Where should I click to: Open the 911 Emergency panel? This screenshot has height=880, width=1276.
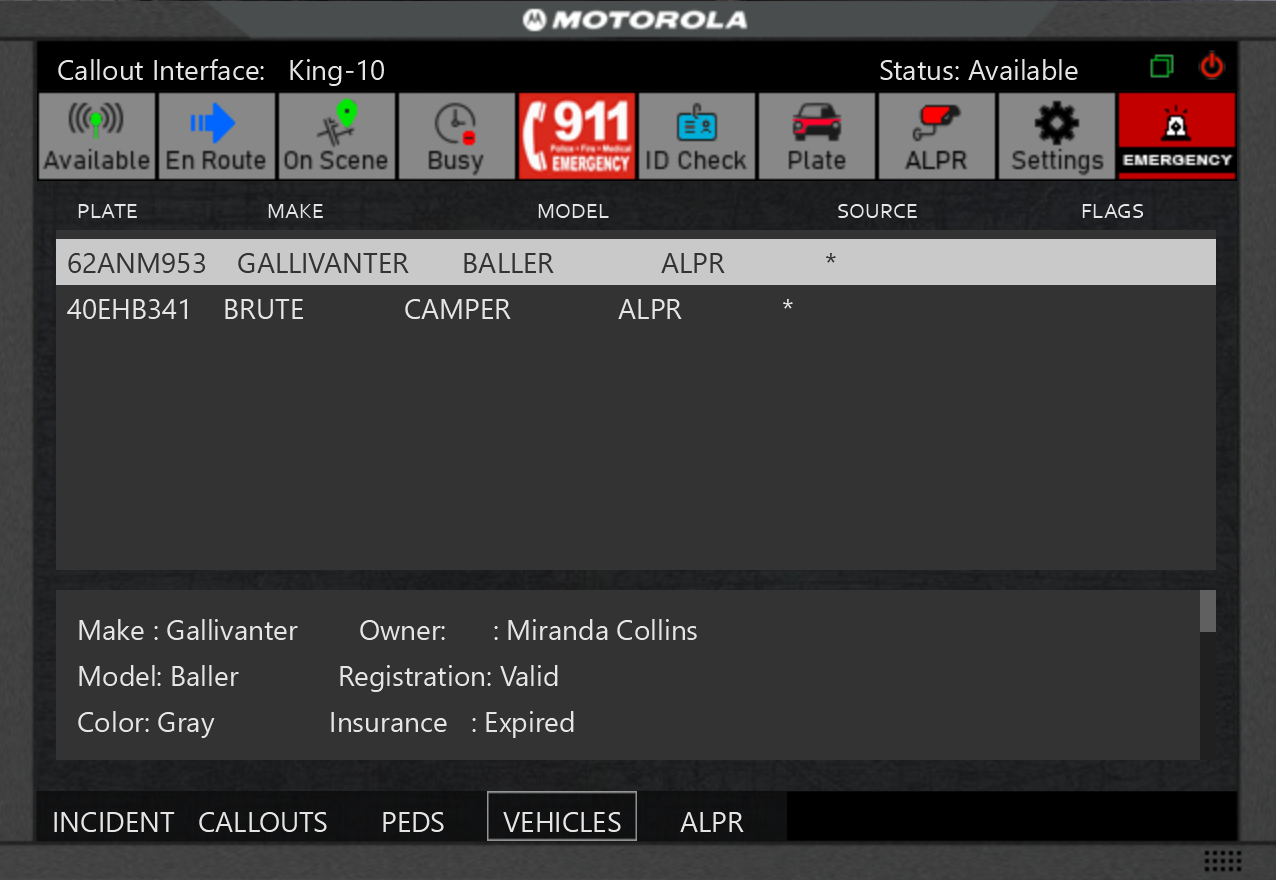click(x=577, y=137)
